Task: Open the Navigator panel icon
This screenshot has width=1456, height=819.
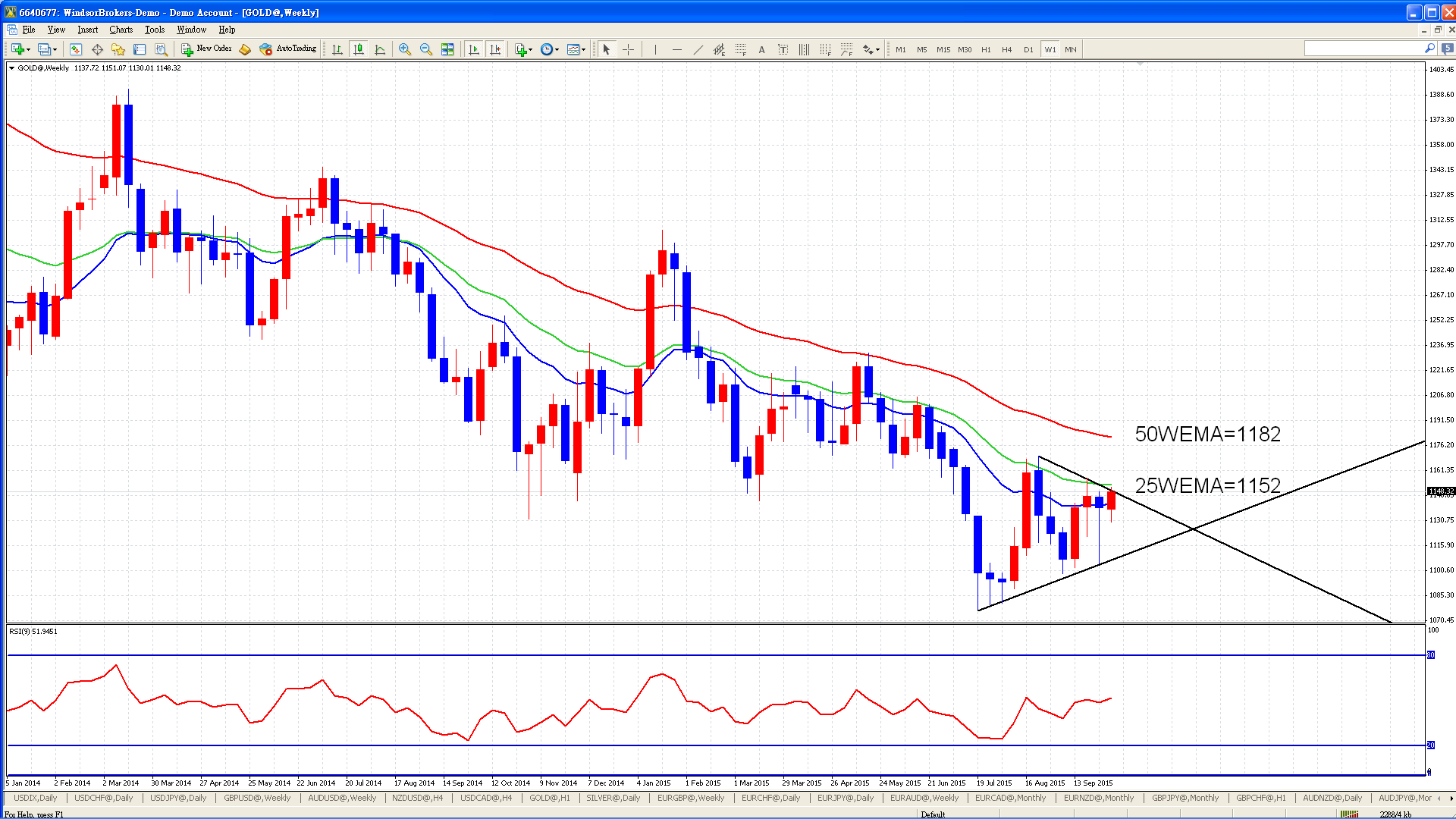Action: click(118, 49)
